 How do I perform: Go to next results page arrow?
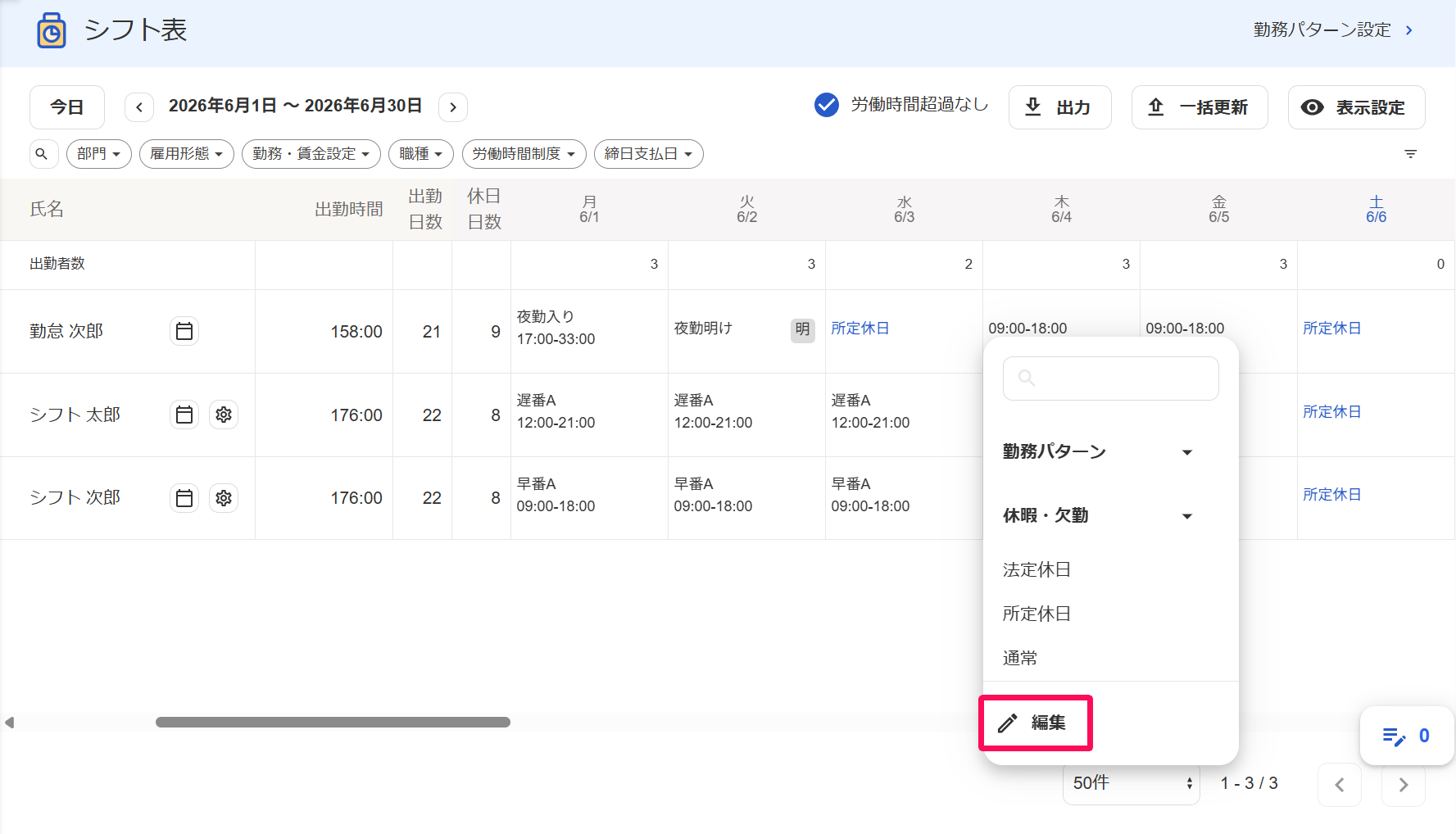pos(1404,785)
